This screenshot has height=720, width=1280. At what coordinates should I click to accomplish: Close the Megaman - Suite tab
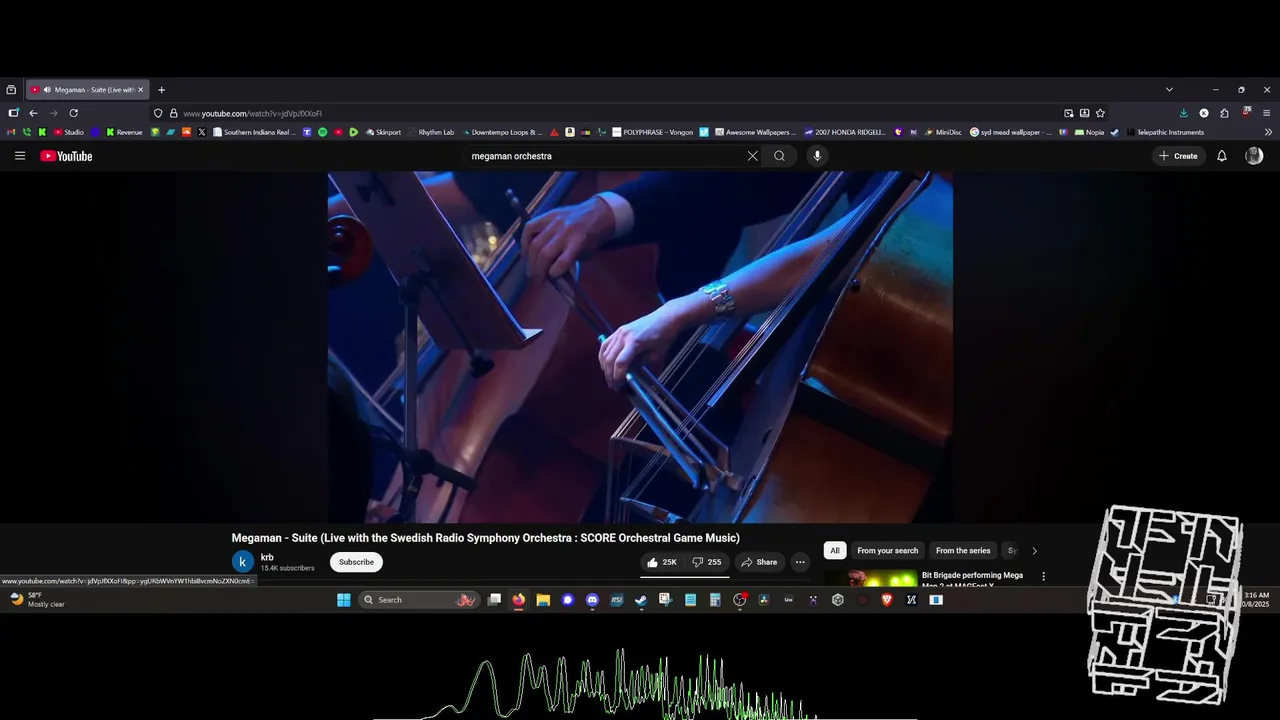(x=140, y=90)
